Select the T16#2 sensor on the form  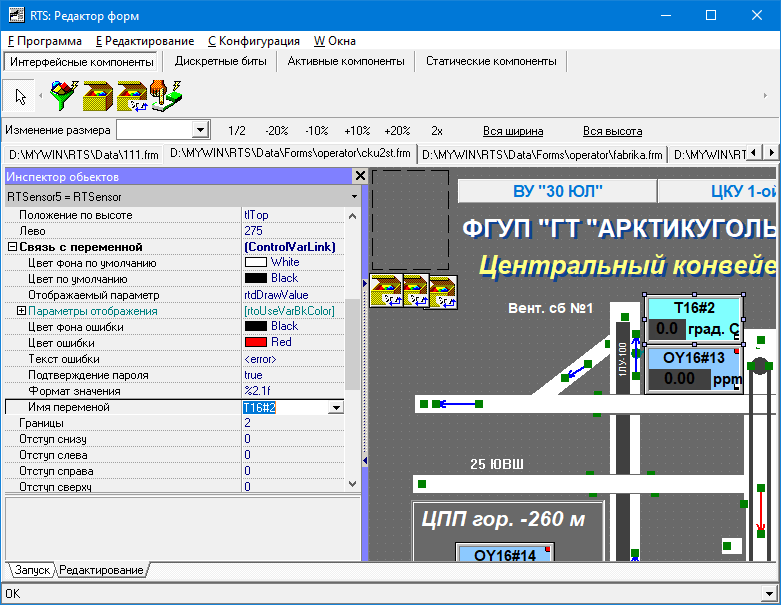694,319
